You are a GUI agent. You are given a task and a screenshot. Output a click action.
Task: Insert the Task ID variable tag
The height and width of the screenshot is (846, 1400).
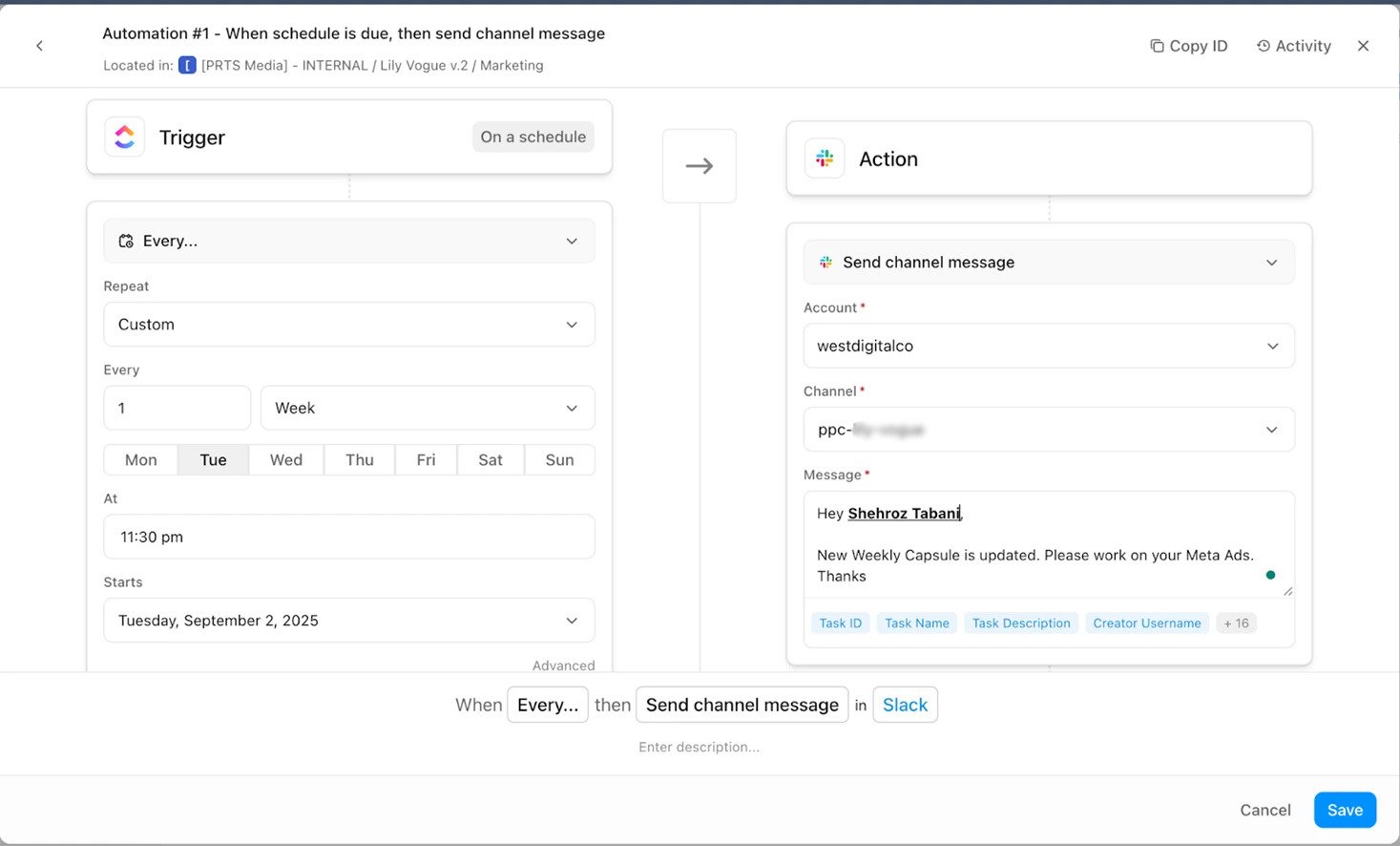pos(841,624)
